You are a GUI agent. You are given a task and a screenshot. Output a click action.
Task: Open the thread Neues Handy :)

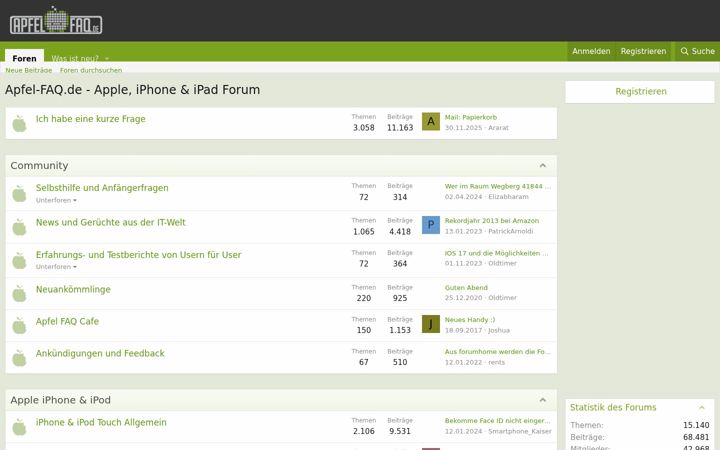(x=470, y=320)
